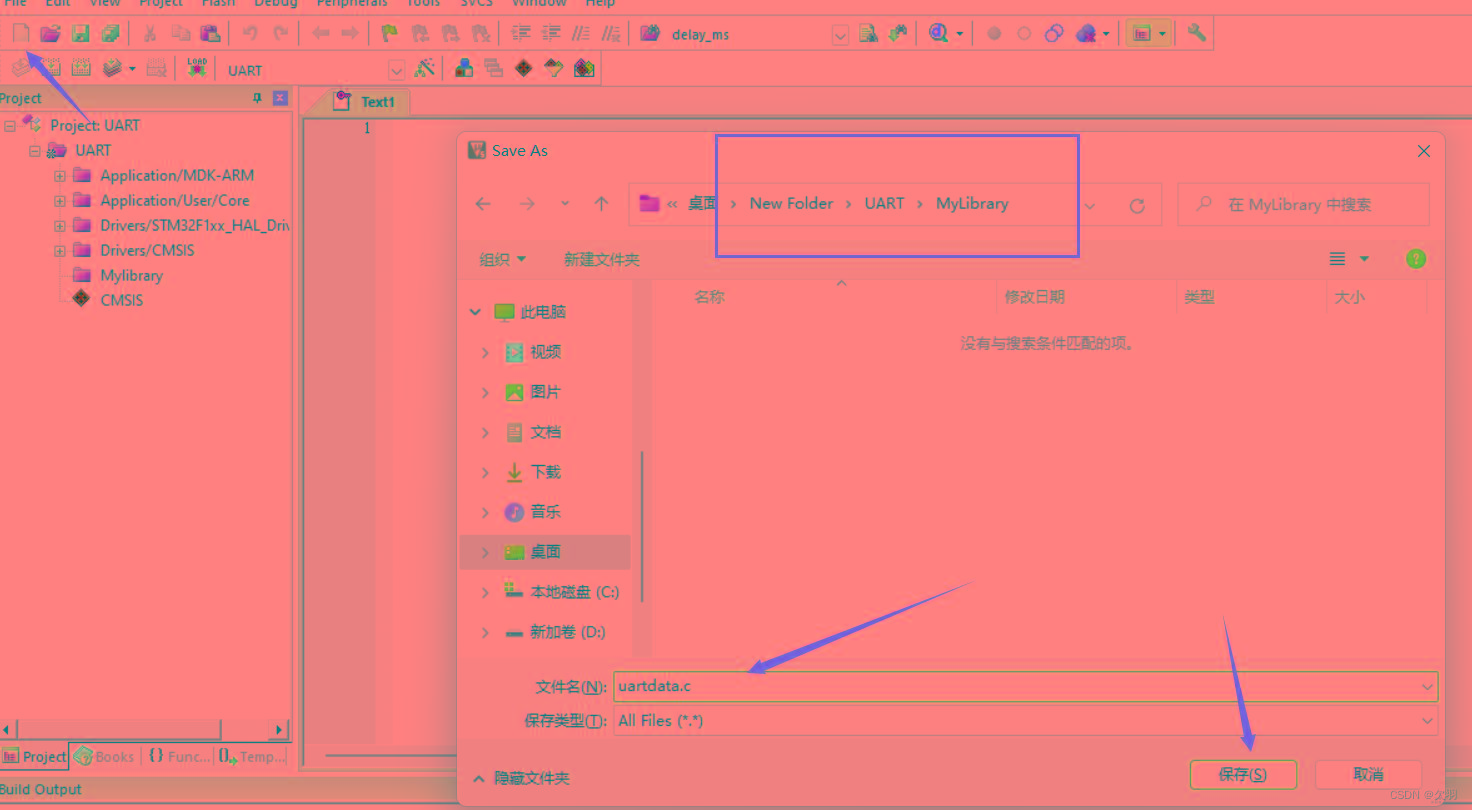Open the 组织 dropdown menu
This screenshot has height=810, width=1472.
coord(502,260)
